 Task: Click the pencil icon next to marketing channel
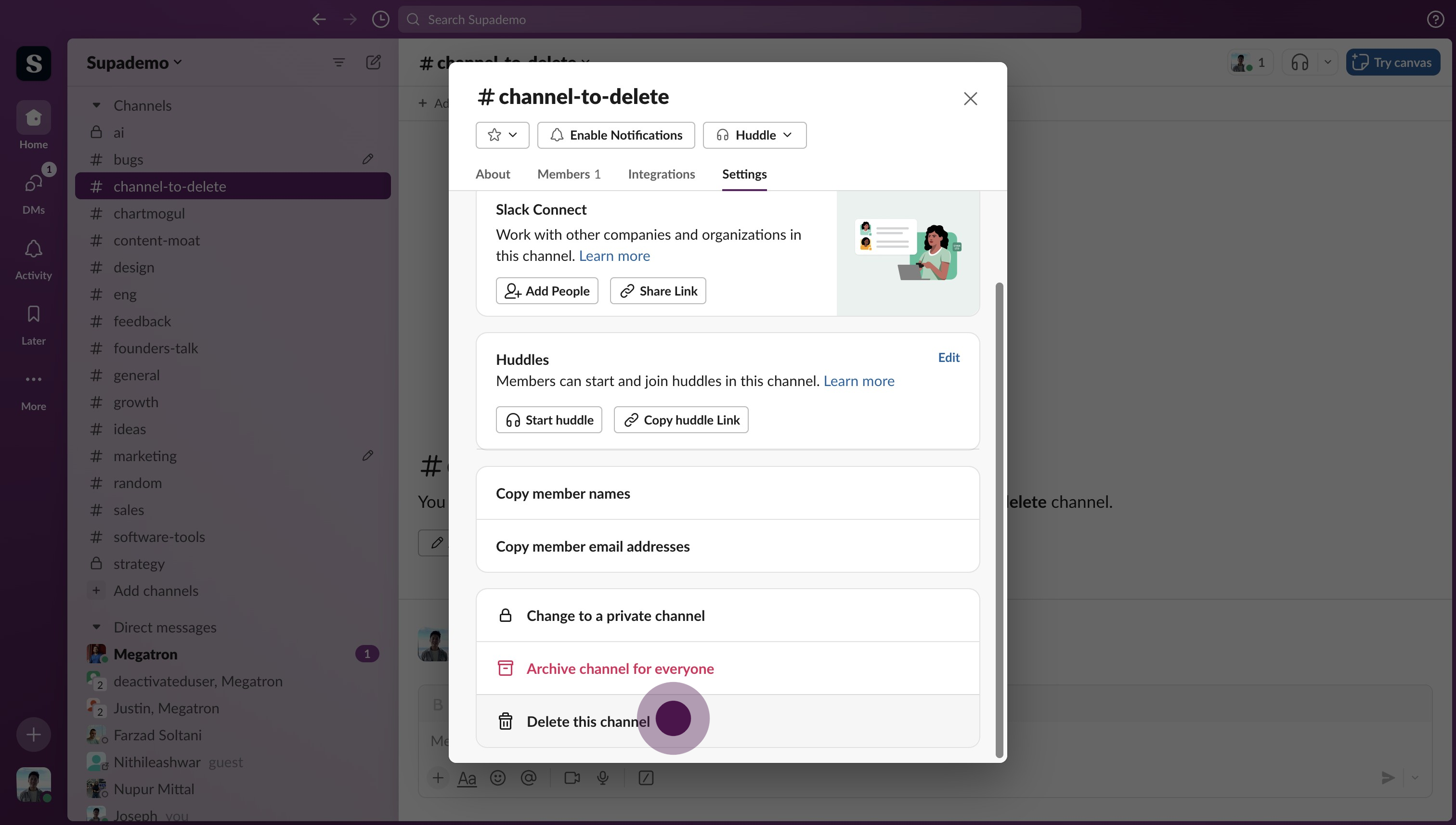368,455
